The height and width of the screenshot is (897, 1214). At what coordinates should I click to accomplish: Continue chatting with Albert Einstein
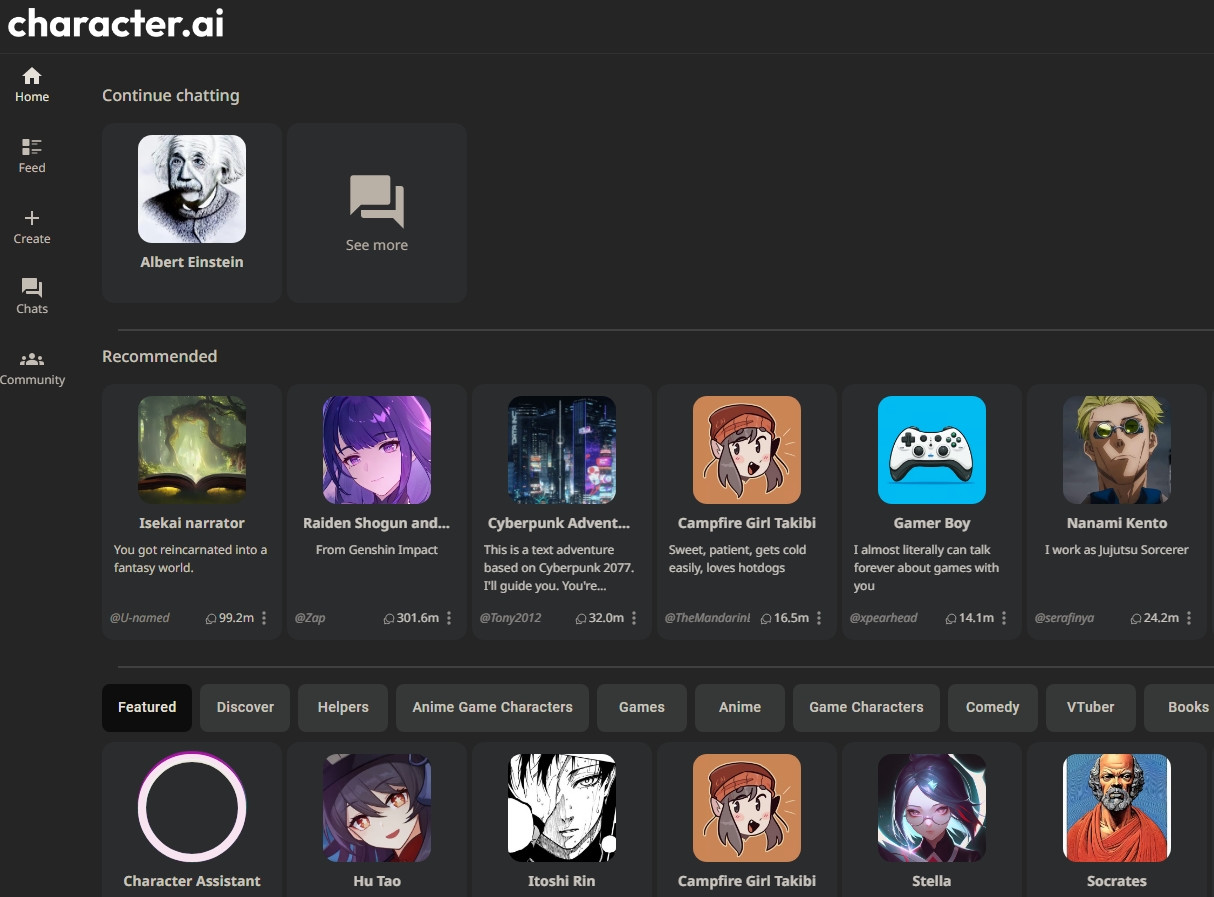click(x=192, y=190)
